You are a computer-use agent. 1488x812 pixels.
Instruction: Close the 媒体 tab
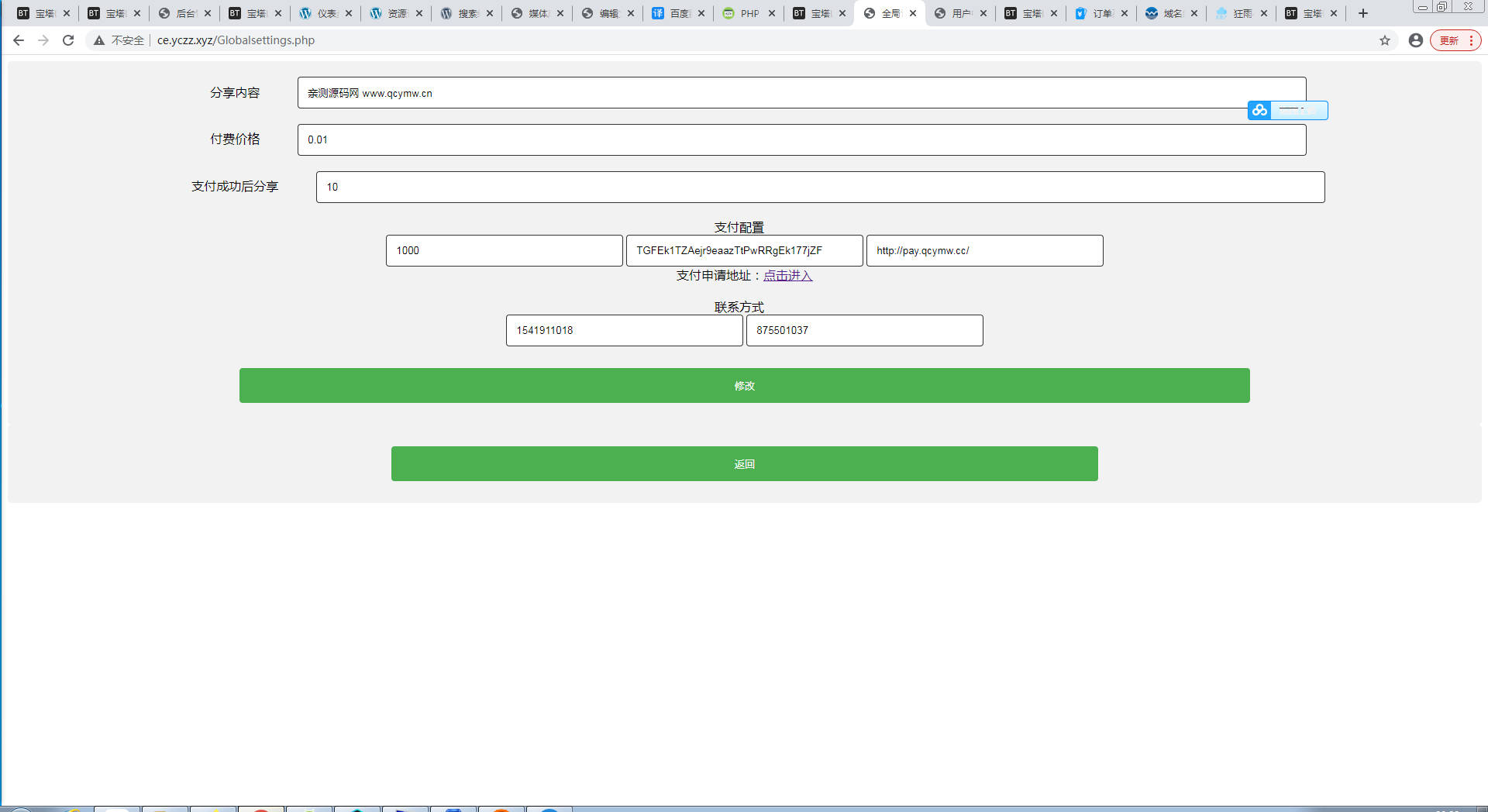pyautogui.click(x=560, y=13)
